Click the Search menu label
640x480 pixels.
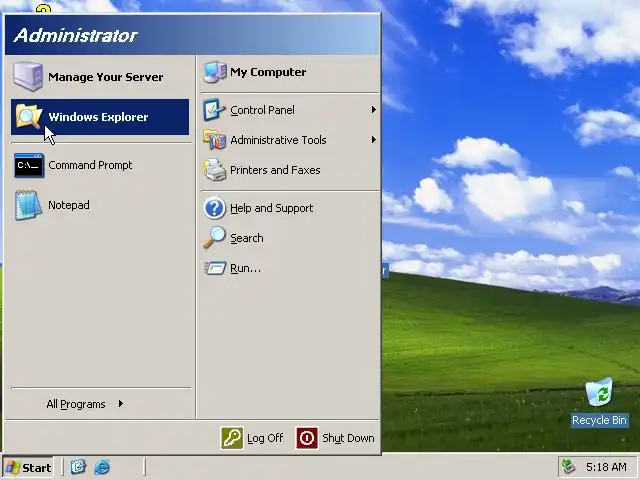tap(247, 238)
